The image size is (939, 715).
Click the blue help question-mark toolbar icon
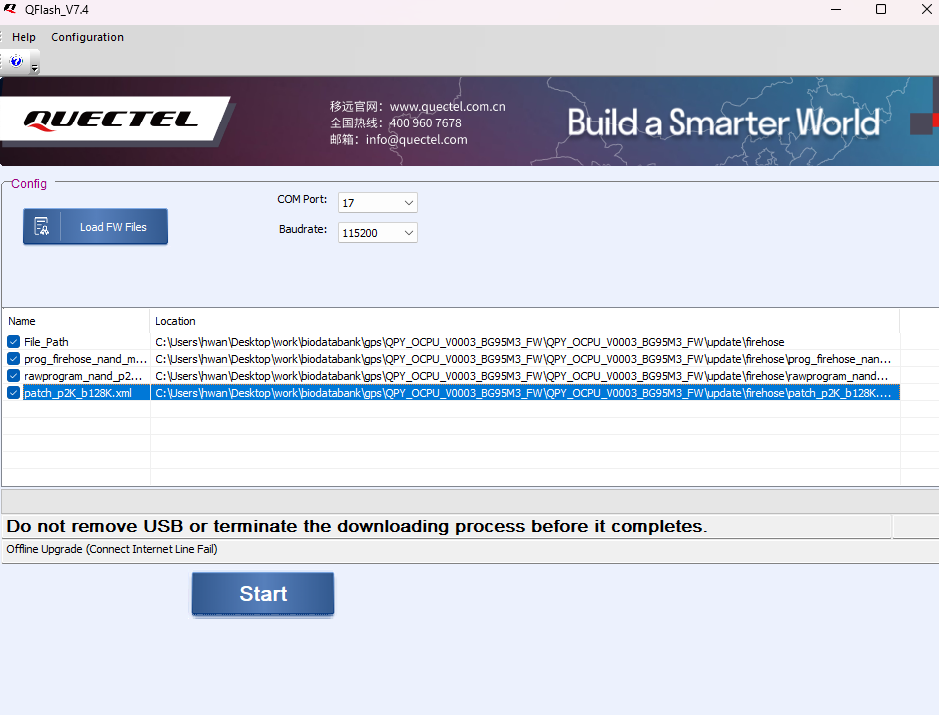pyautogui.click(x=16, y=62)
